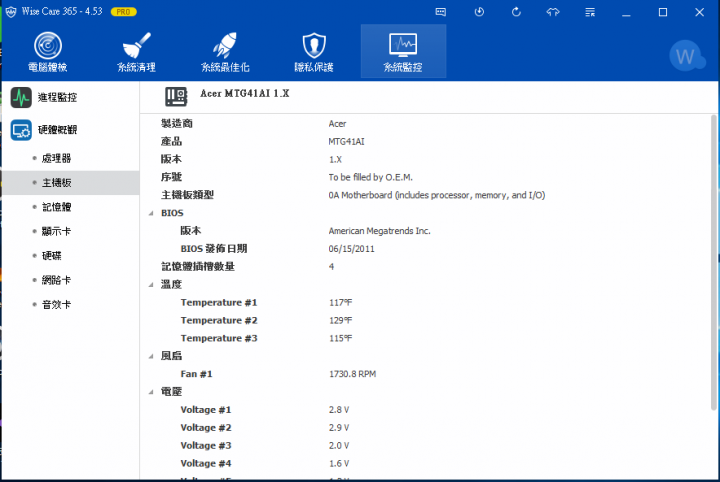Select Graphics Card (顯示卡) in sidebar
Screen dimensions: 720x482
(56, 231)
